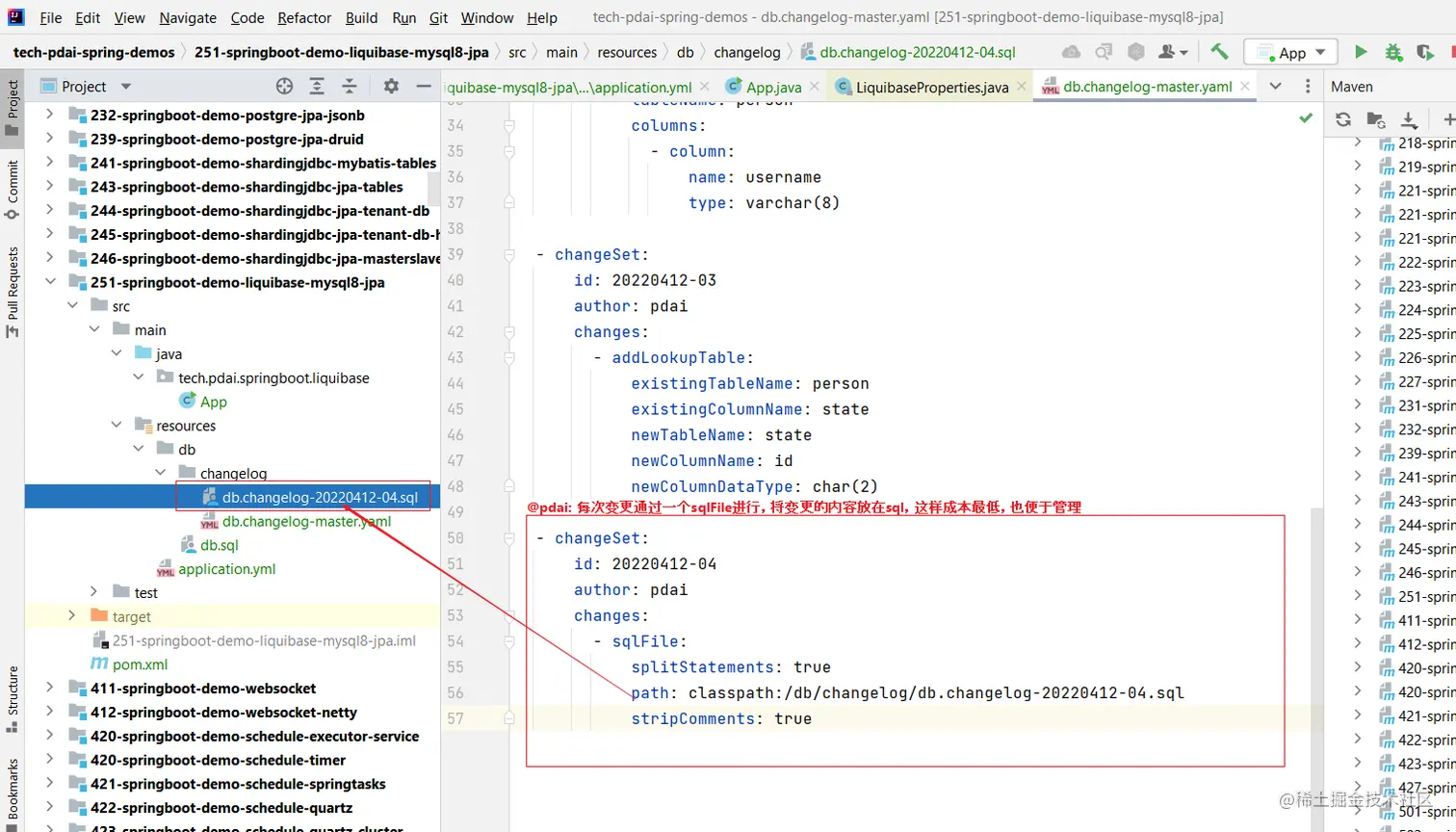Expand the 411-springboot-demo-websocket module
Viewport: 1456px width, 832px height.
(x=49, y=688)
